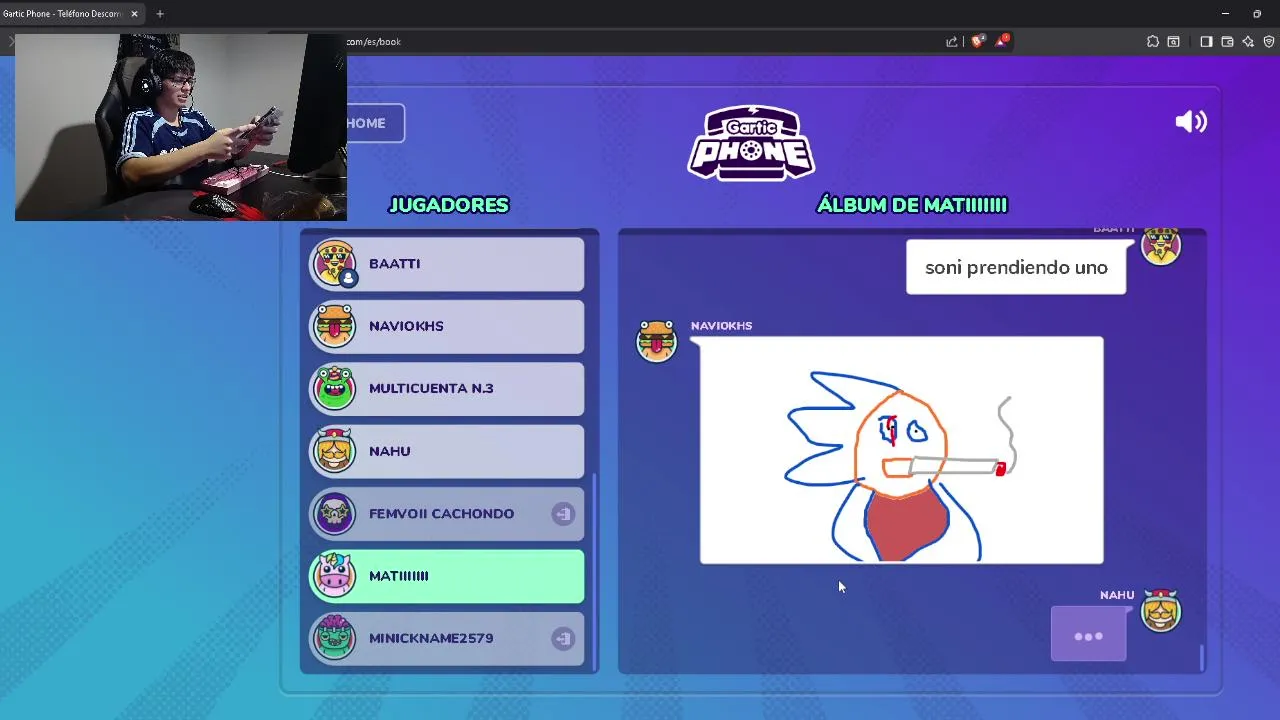Click the ÁLBUM DE MATIIIIIII heading
Viewport: 1280px width, 720px height.
912,205
